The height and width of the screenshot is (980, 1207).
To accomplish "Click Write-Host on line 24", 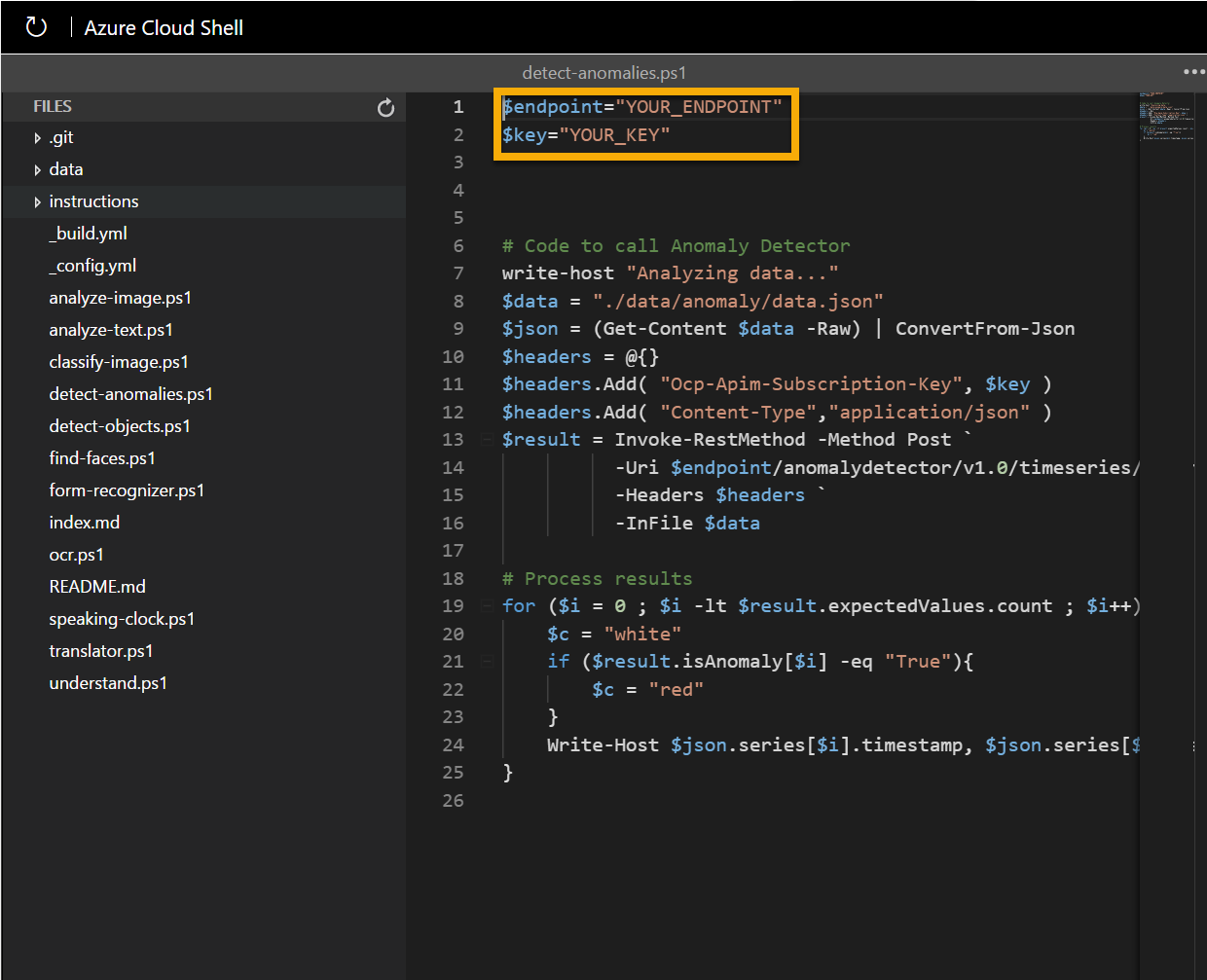I will pyautogui.click(x=603, y=745).
